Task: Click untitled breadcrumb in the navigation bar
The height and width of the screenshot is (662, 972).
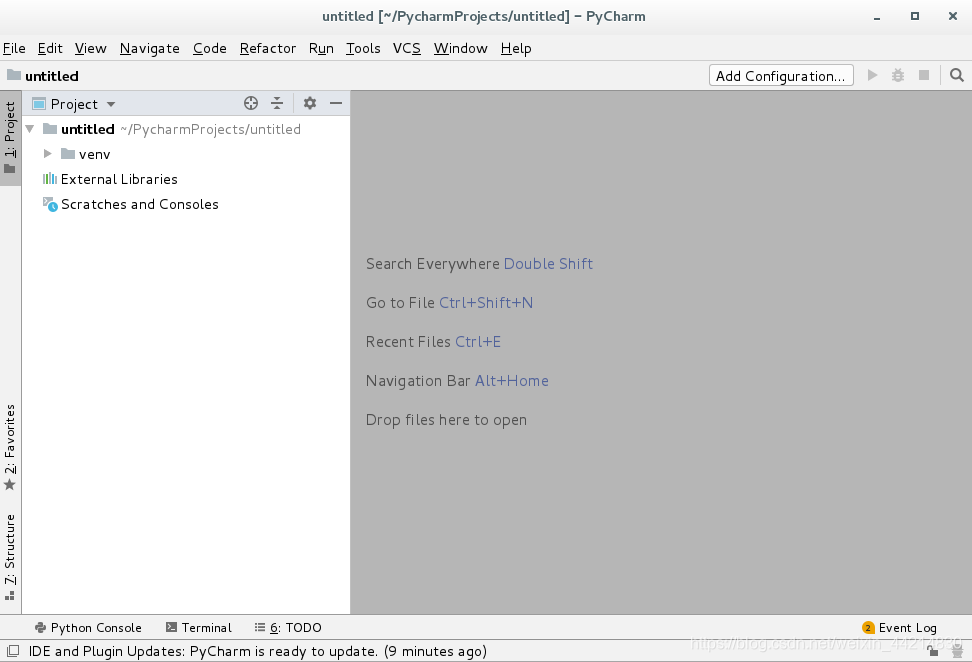Action: 52,76
